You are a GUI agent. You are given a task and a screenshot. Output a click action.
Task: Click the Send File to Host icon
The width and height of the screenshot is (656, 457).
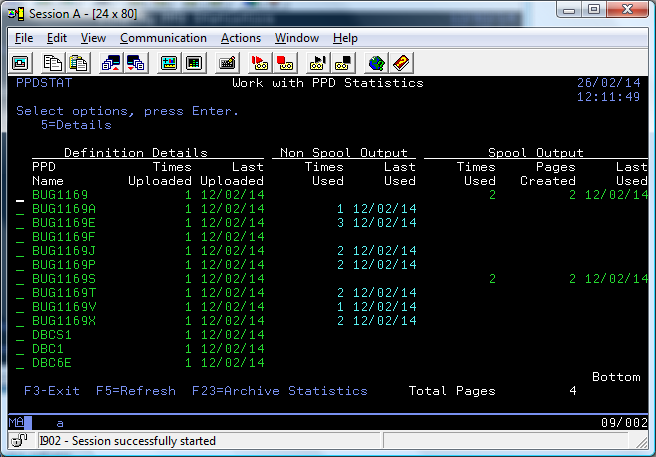[x=111, y=63]
